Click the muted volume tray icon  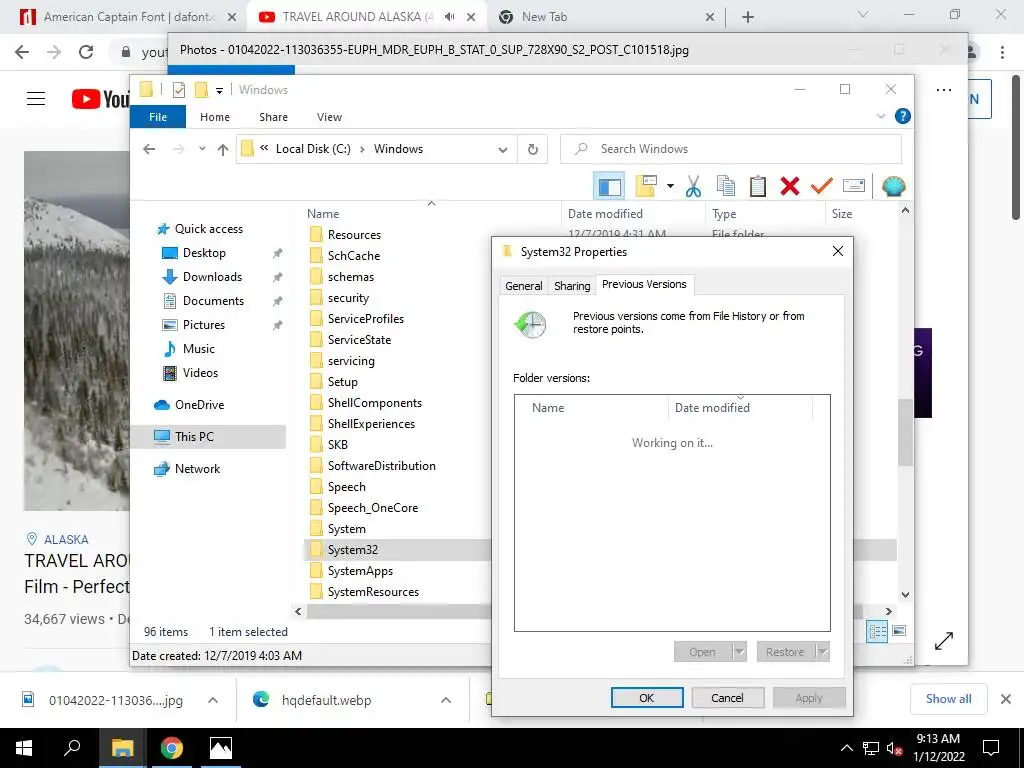pos(894,748)
